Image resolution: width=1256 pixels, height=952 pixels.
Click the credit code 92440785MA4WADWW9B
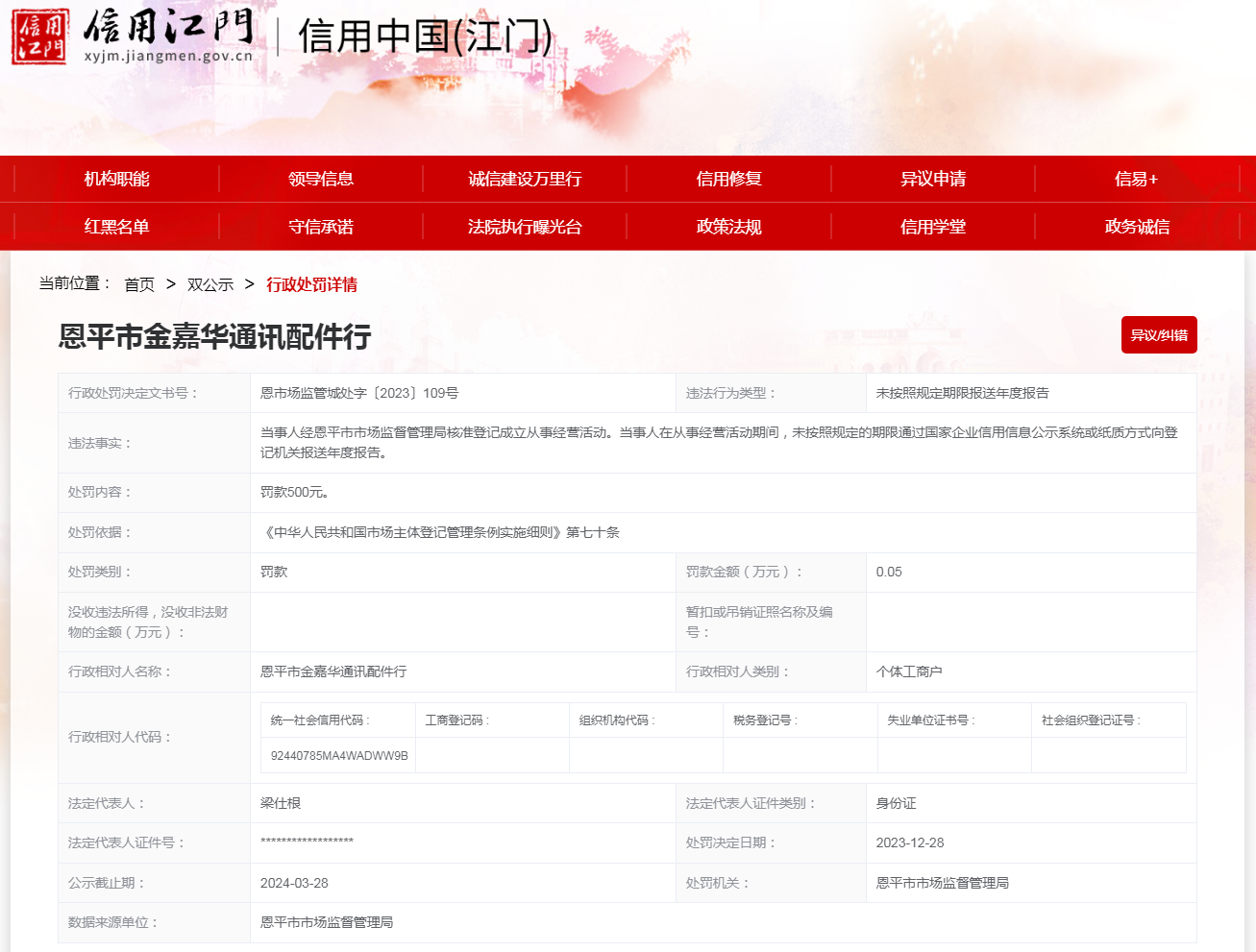(x=339, y=756)
